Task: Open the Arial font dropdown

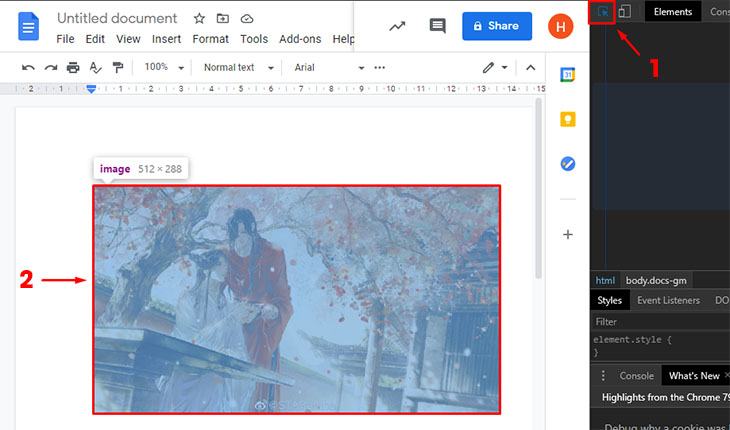Action: [329, 67]
